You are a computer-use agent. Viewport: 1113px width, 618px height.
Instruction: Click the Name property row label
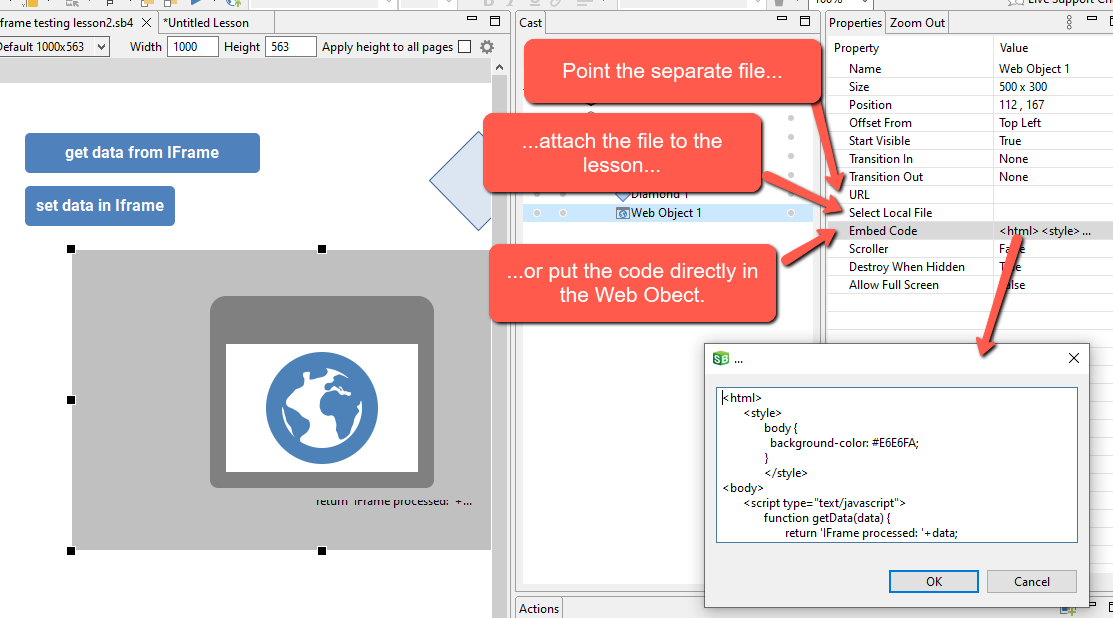[865, 69]
